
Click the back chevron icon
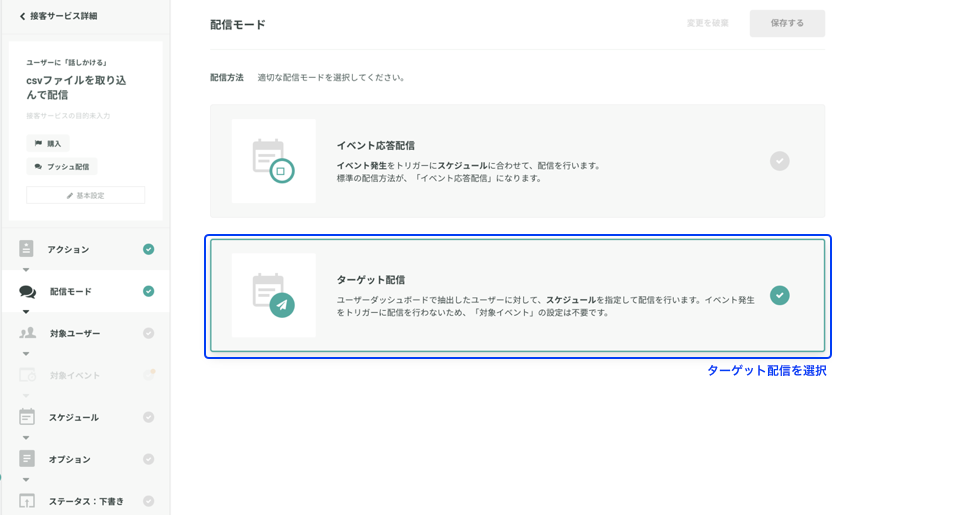(x=22, y=16)
